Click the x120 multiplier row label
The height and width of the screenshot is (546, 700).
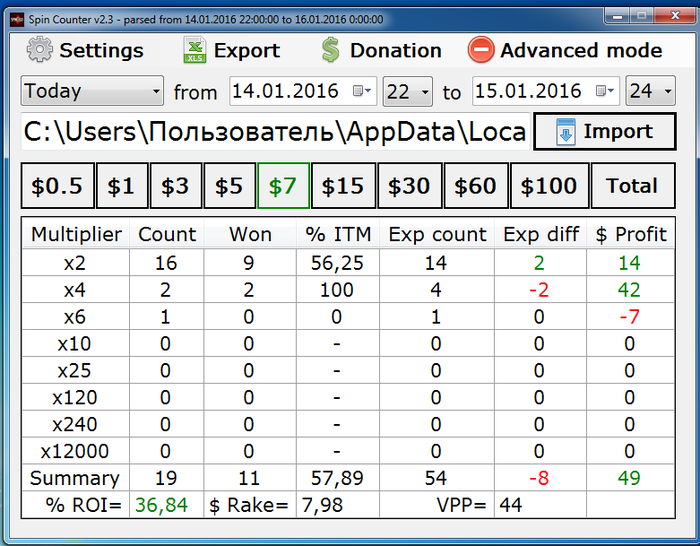coord(75,397)
